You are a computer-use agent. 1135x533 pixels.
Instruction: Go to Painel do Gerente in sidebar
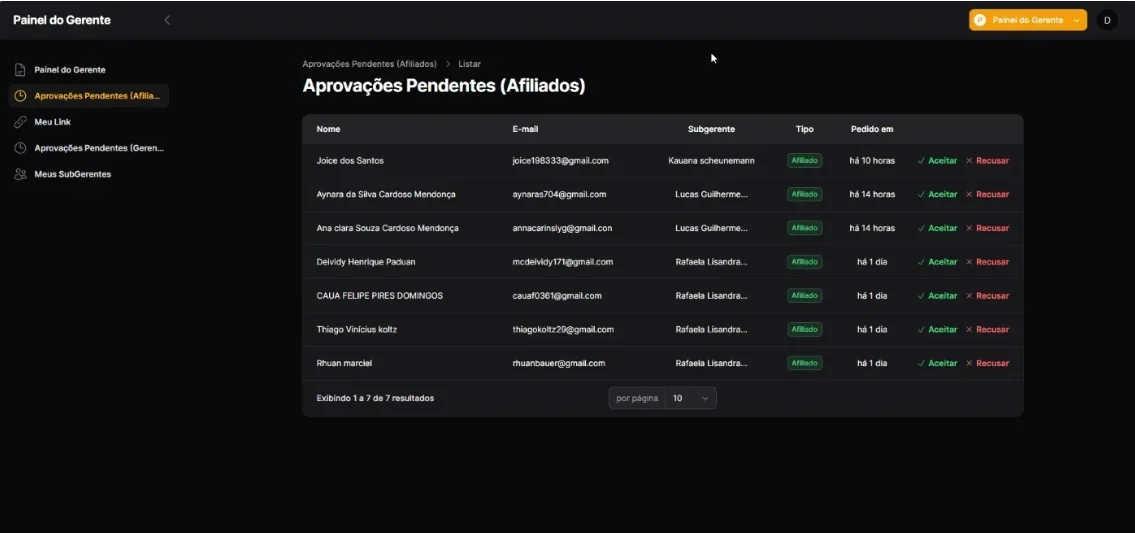pyautogui.click(x=88, y=70)
